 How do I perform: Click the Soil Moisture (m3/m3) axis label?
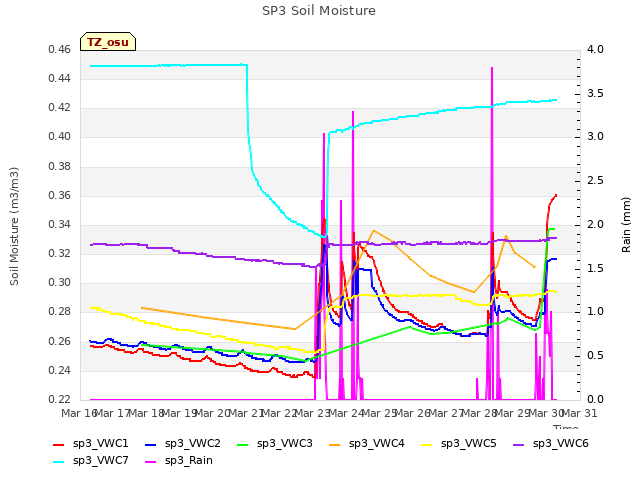[x=14, y=226]
